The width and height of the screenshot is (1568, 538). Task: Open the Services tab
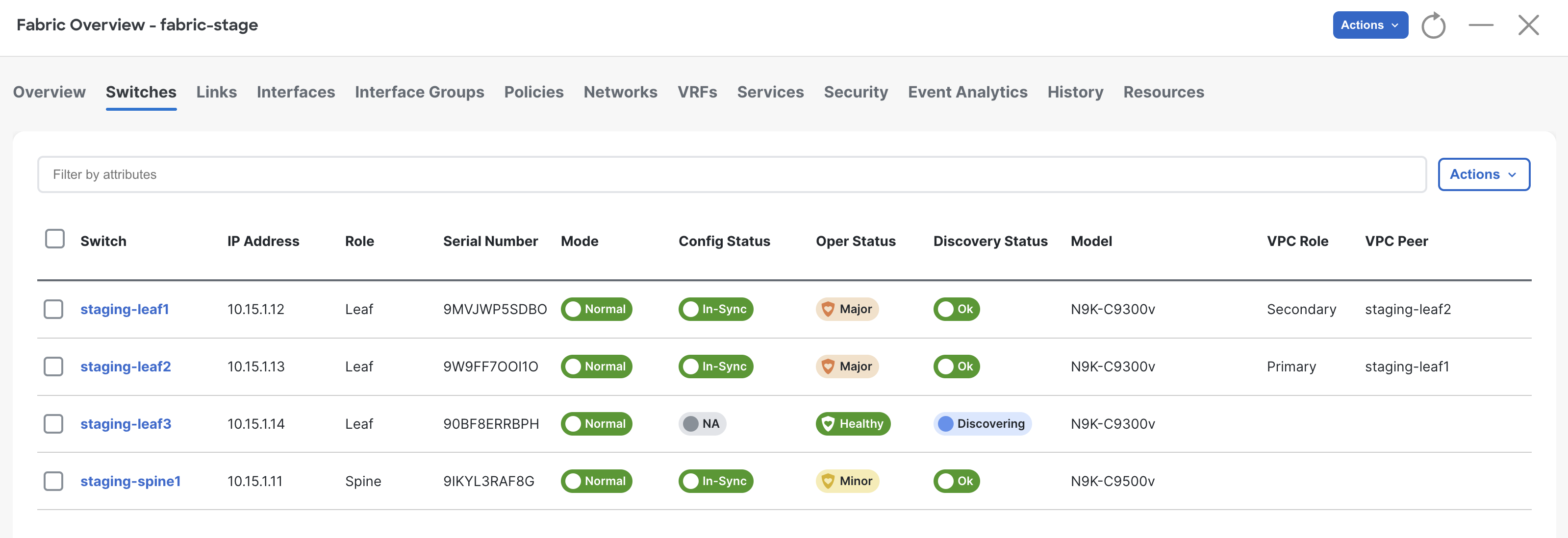coord(771,92)
